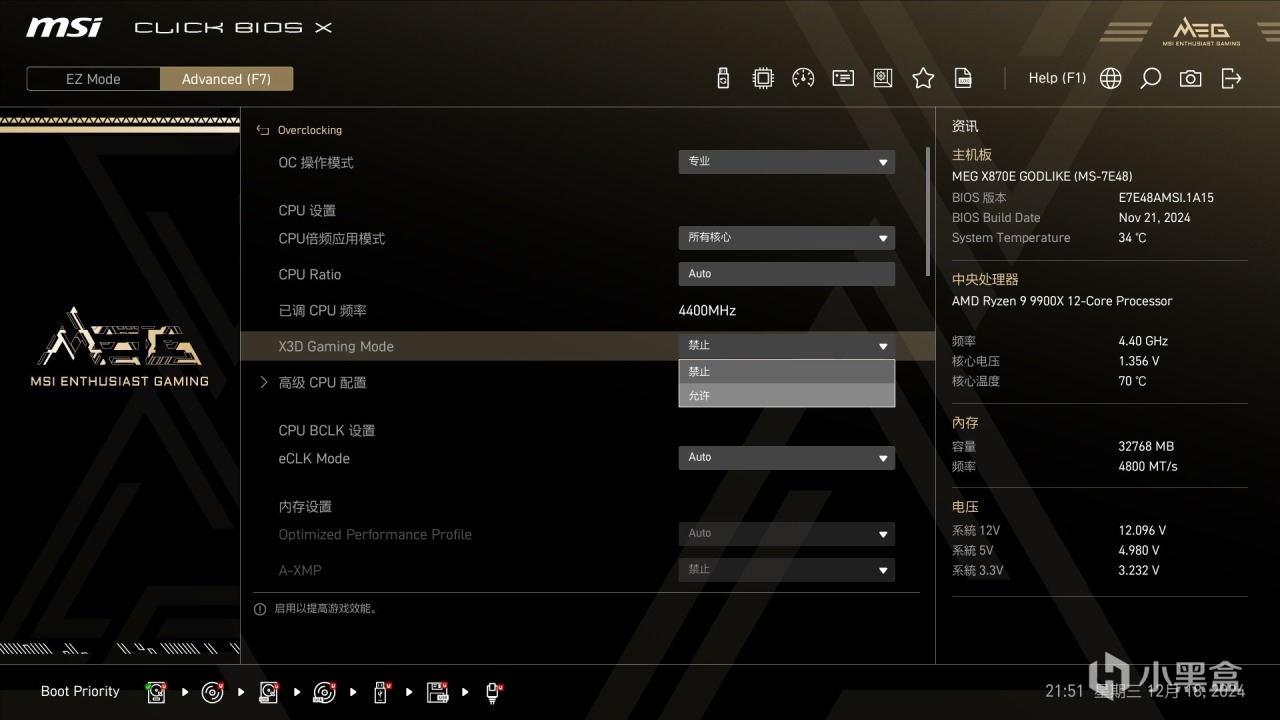The height and width of the screenshot is (720, 1280).
Task: Select the optical disc boot device icon
Action: click(x=212, y=691)
